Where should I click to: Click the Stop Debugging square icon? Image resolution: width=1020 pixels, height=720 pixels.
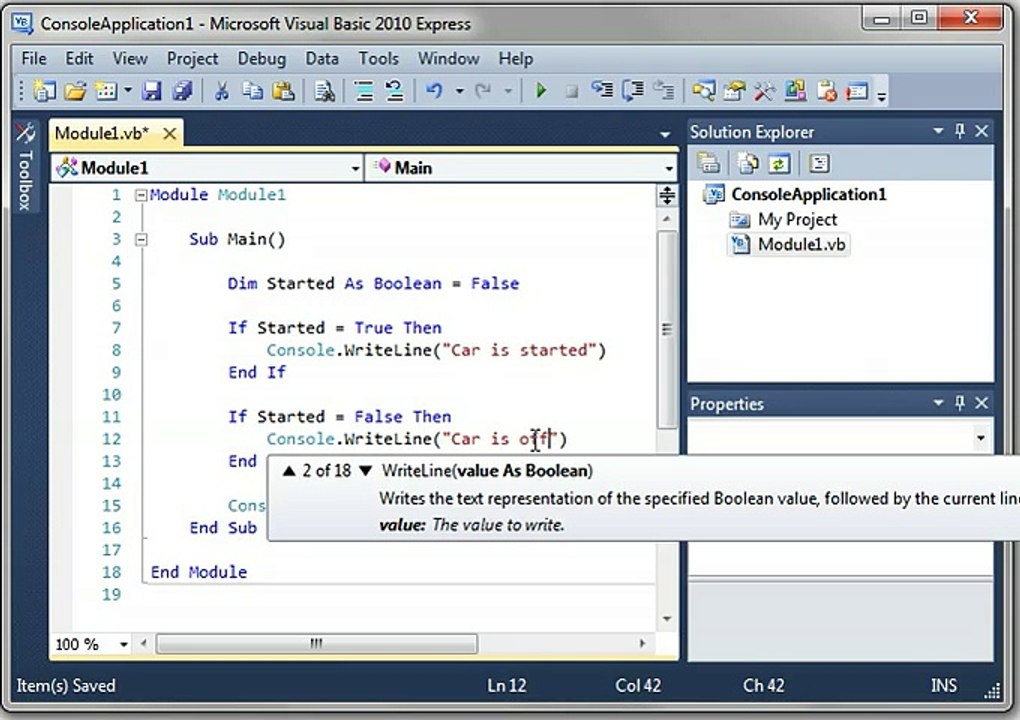572,92
